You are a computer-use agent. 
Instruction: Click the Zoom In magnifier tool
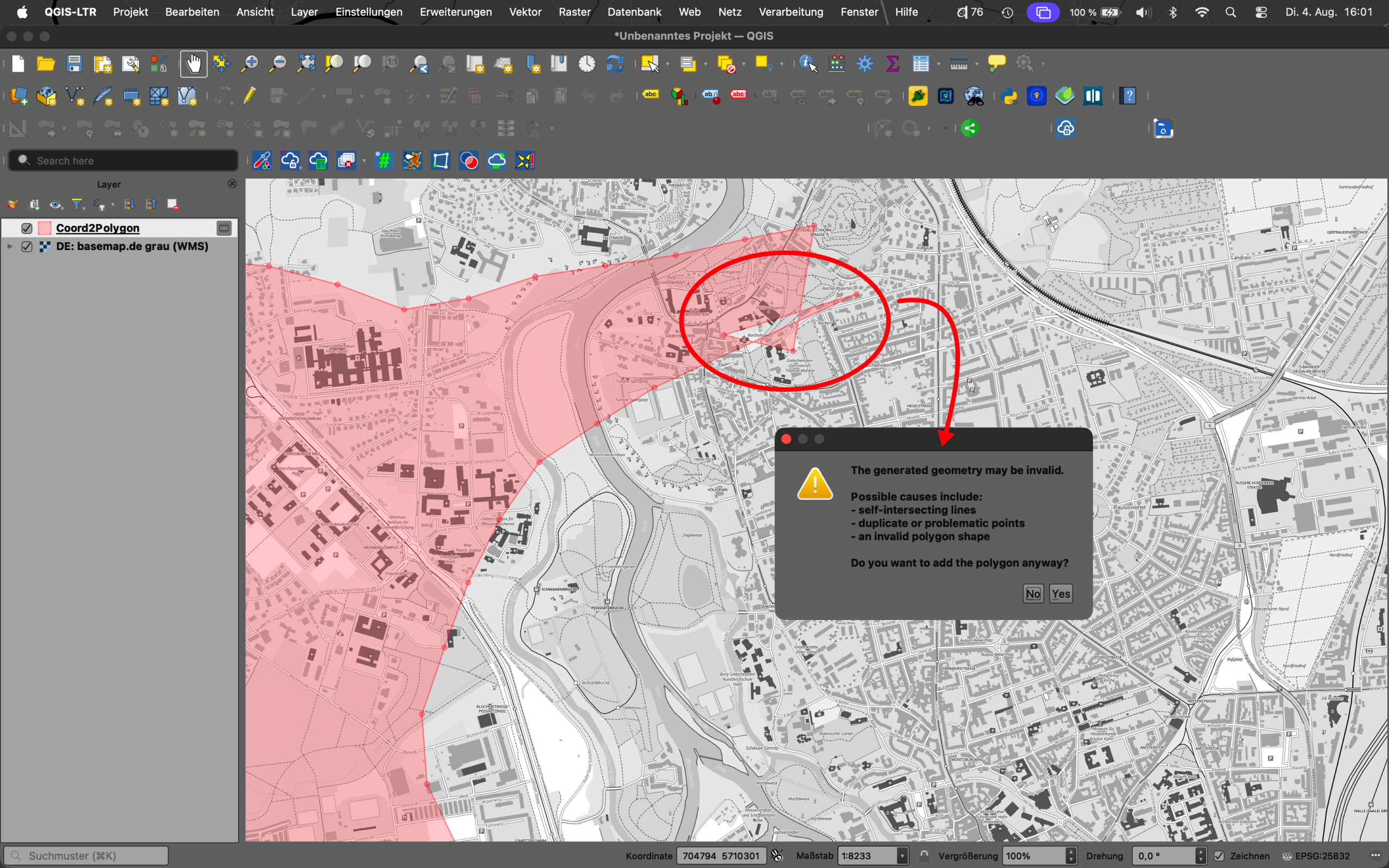250,63
